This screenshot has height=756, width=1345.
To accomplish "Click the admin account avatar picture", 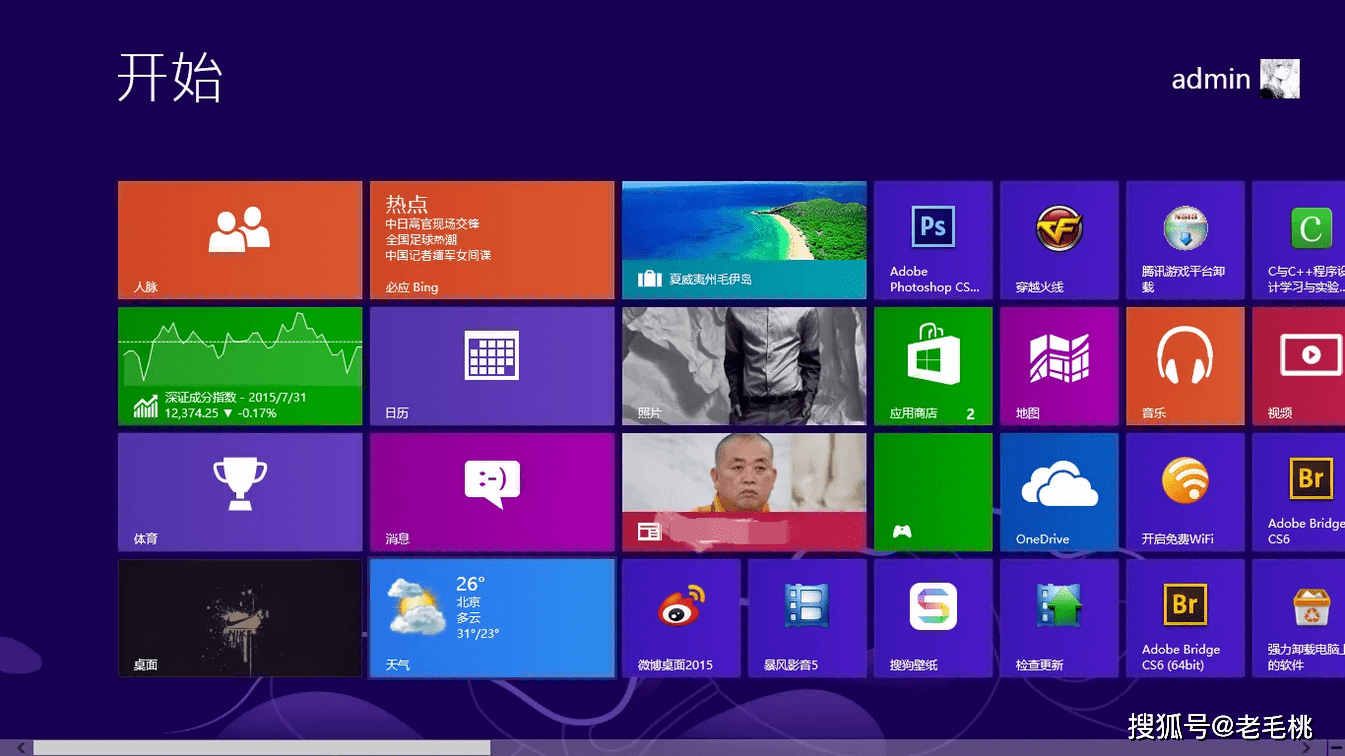I will (x=1280, y=78).
